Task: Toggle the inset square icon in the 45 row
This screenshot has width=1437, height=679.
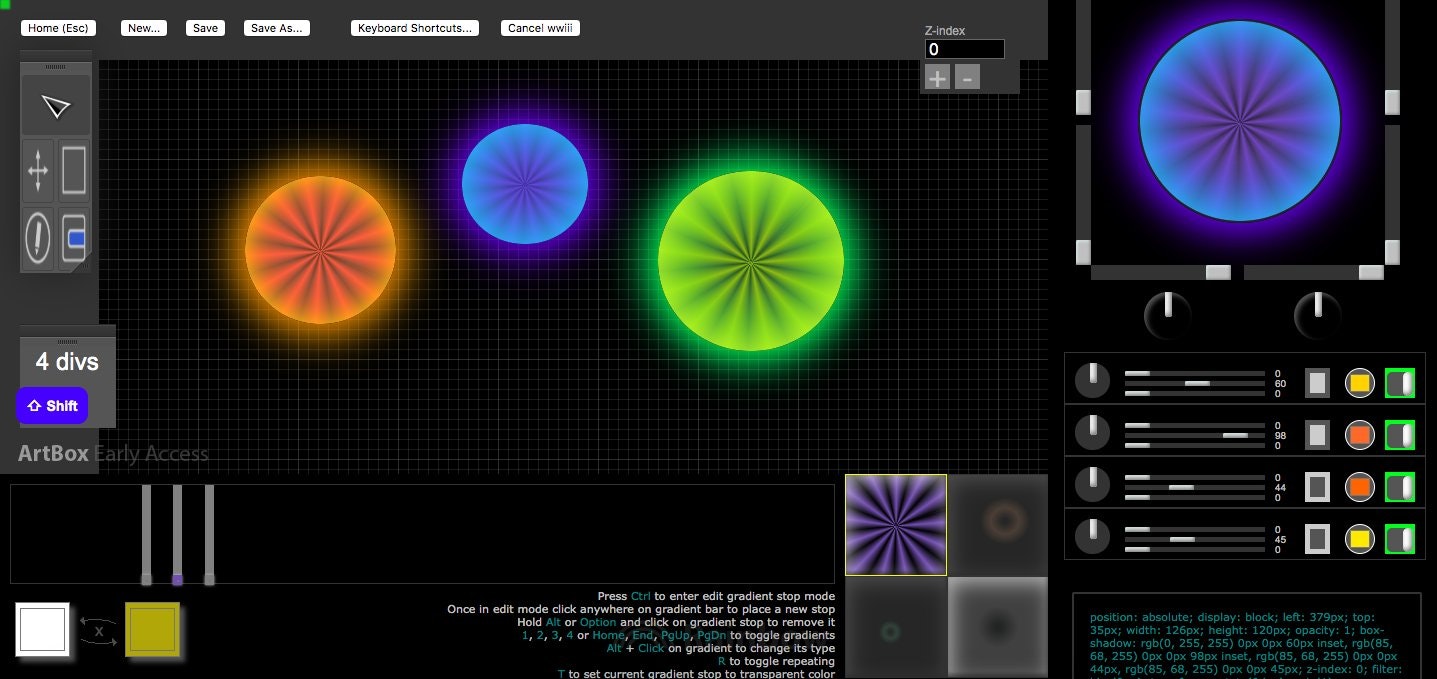Action: (x=1317, y=538)
